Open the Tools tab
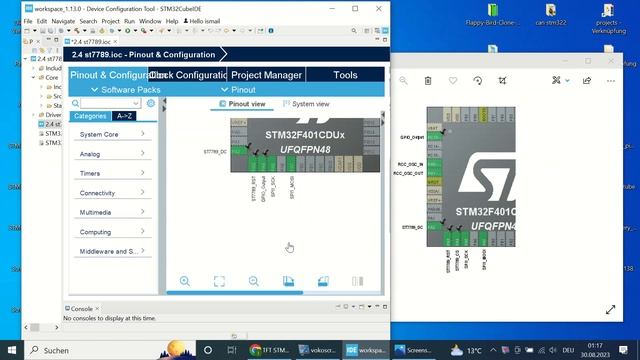 pos(345,75)
